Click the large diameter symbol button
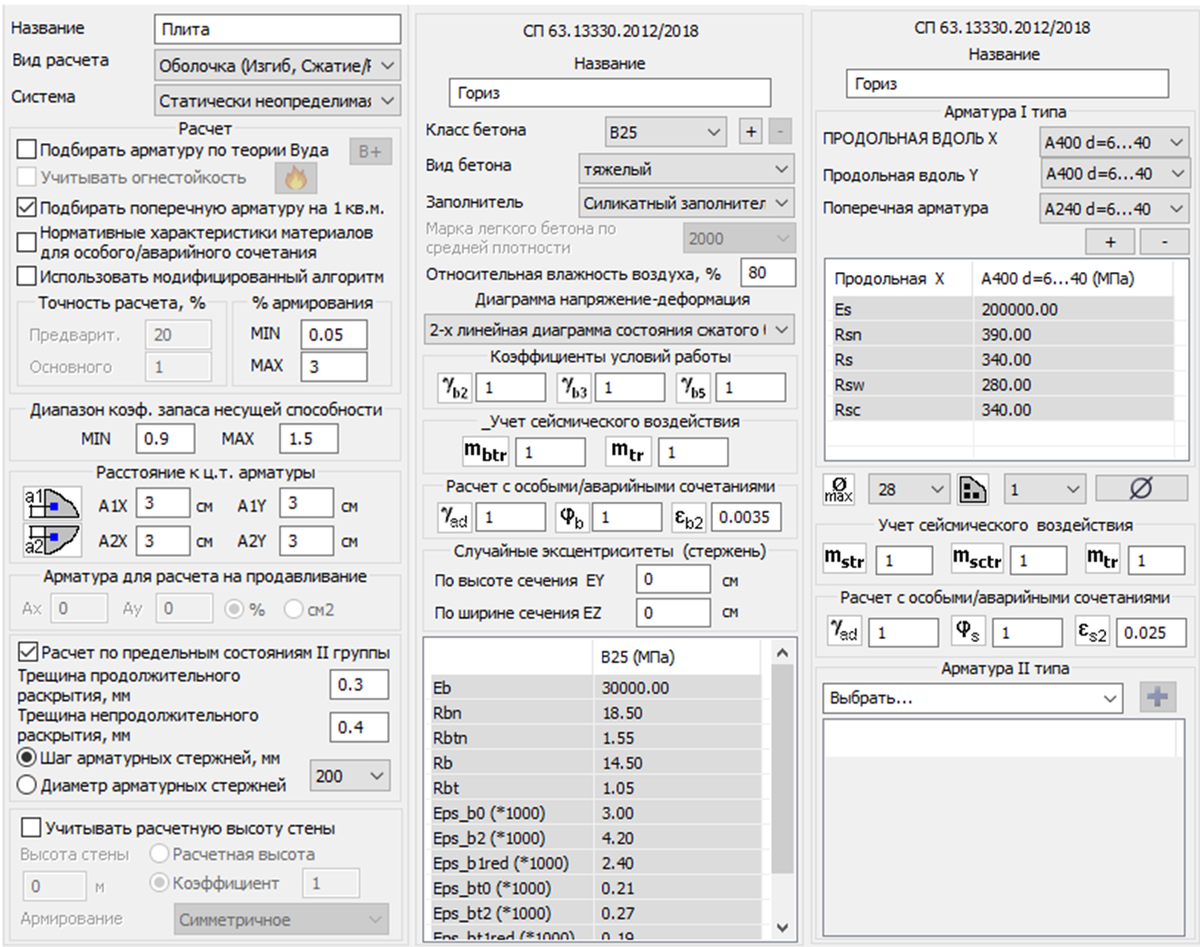The height and width of the screenshot is (947, 1200). pyautogui.click(x=1142, y=489)
